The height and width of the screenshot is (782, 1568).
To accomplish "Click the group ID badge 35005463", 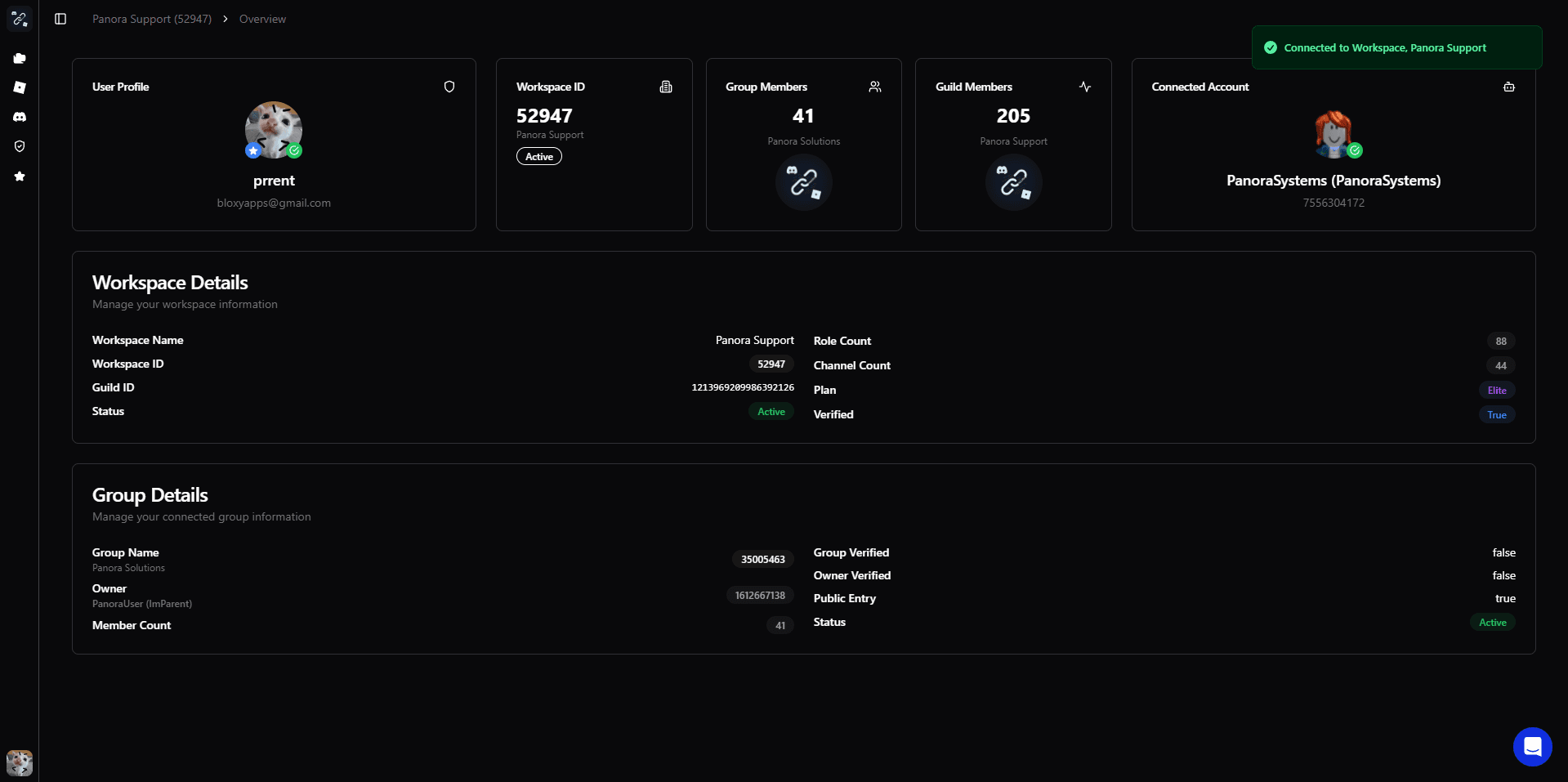I will point(763,559).
